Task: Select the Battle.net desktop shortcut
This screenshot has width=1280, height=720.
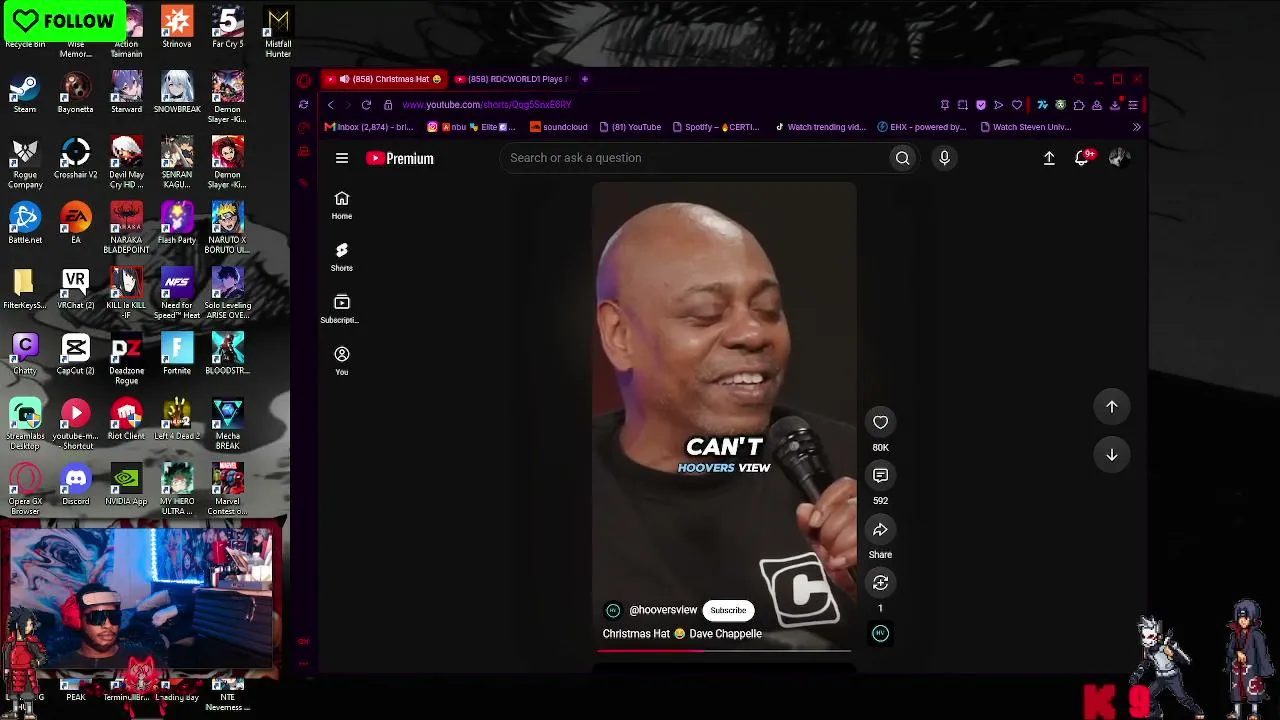Action: pos(25,224)
